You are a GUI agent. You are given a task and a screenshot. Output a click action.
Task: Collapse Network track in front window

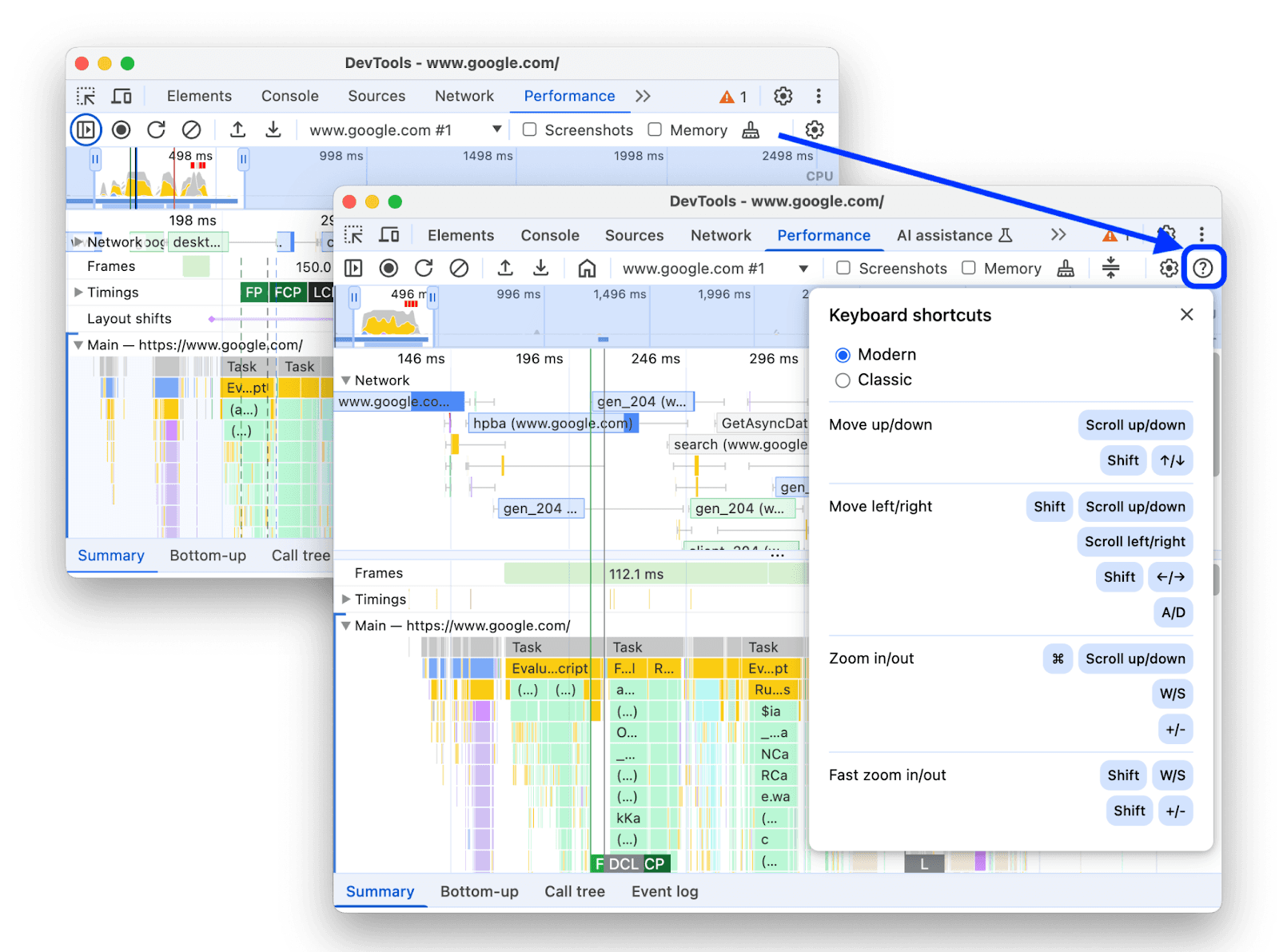pos(346,380)
